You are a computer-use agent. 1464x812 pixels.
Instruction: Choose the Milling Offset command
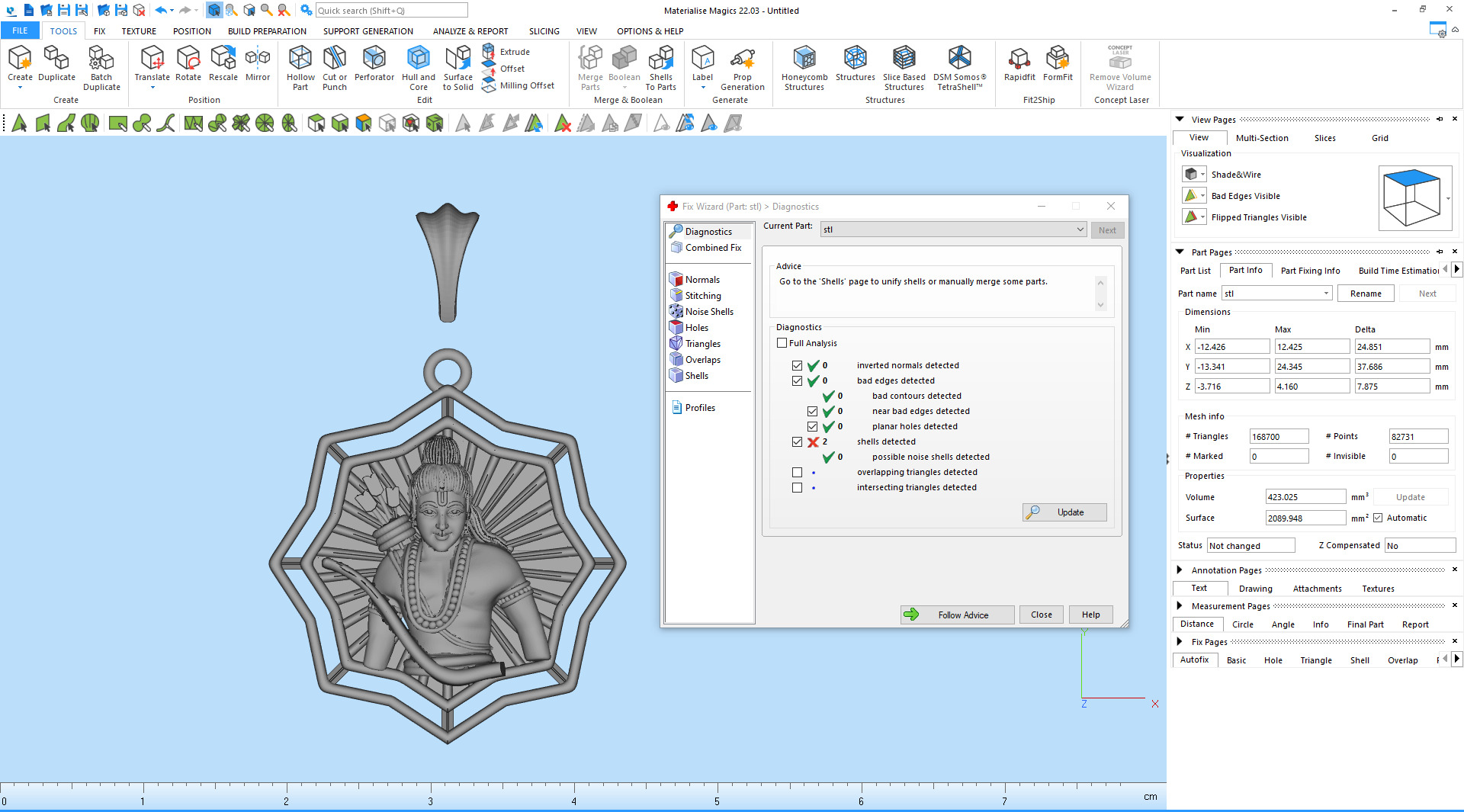point(518,85)
